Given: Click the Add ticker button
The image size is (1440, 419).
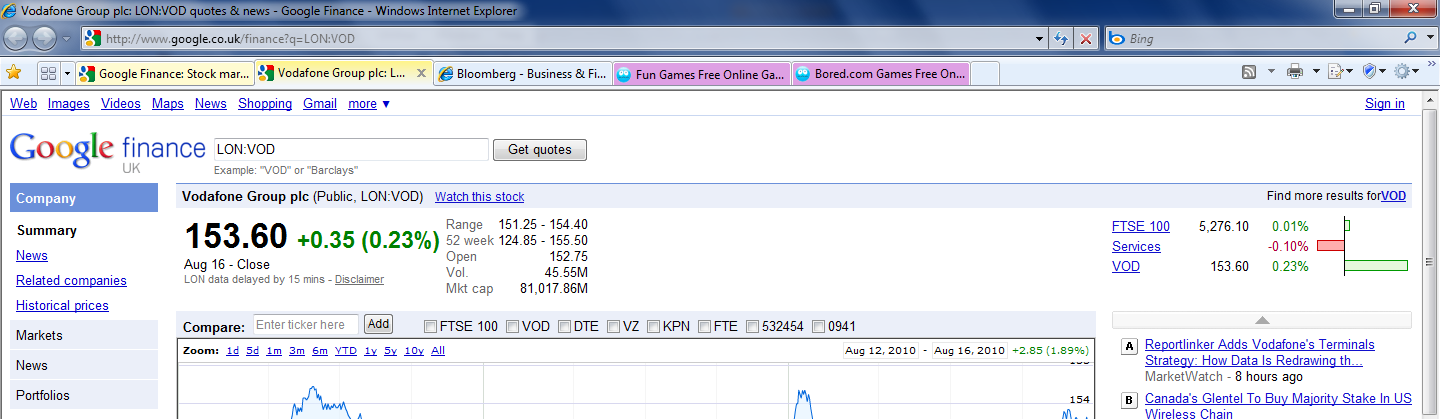Looking at the screenshot, I should click(378, 324).
